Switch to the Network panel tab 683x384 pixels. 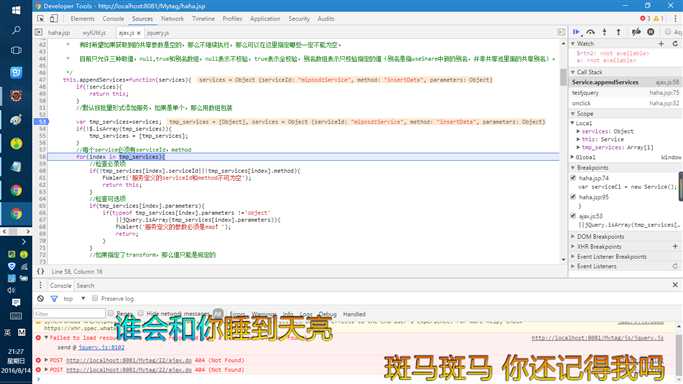(x=172, y=19)
